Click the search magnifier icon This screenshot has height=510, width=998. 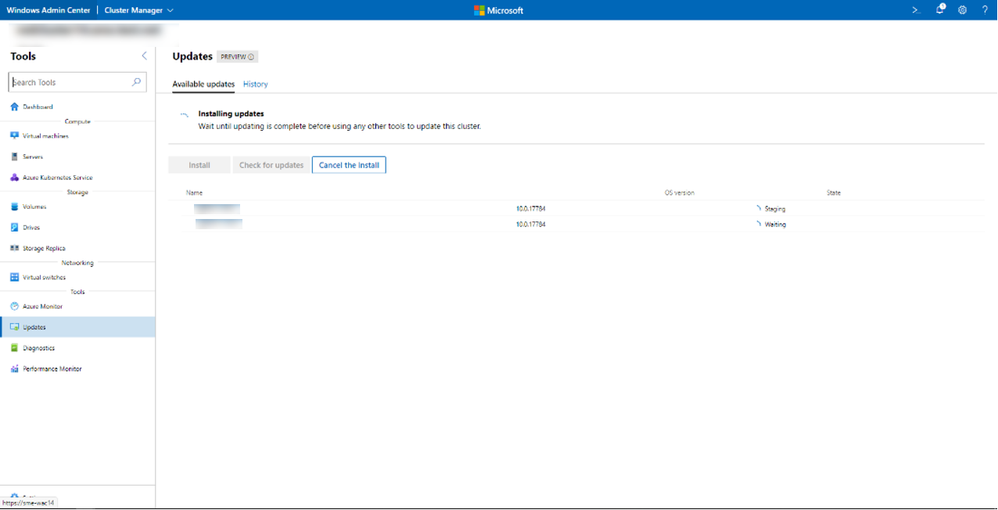coord(136,82)
